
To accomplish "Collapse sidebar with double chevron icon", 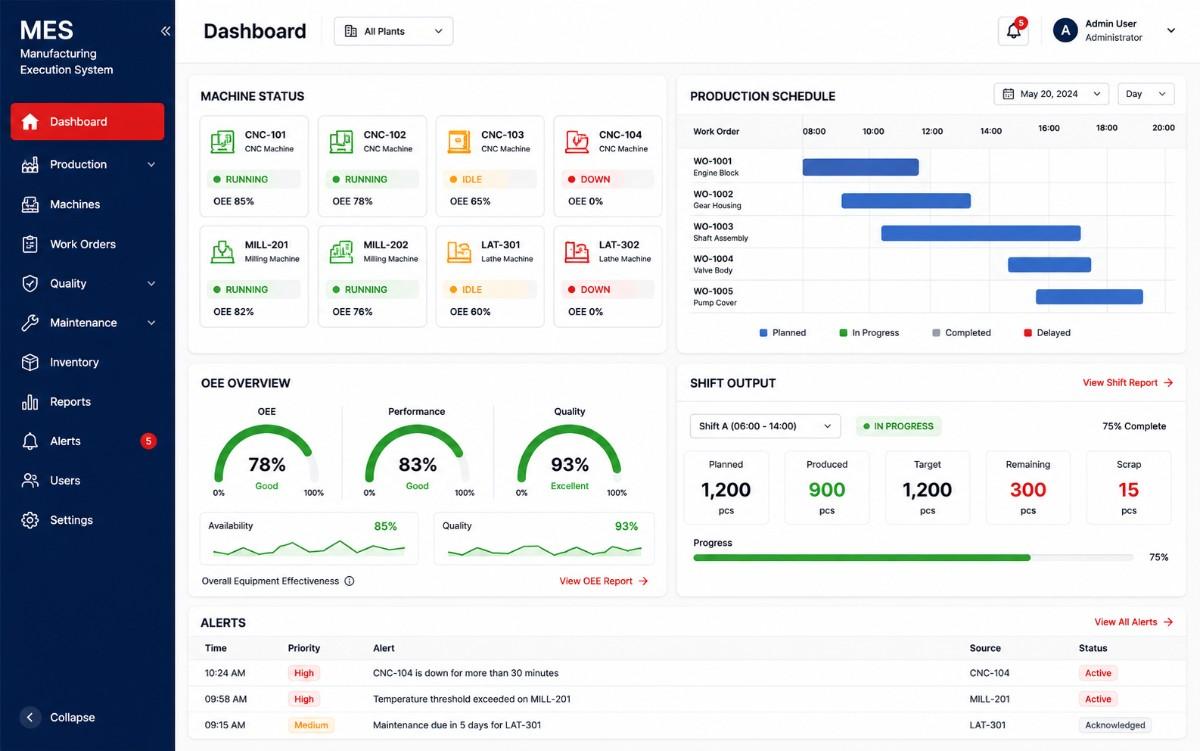I will pos(165,31).
